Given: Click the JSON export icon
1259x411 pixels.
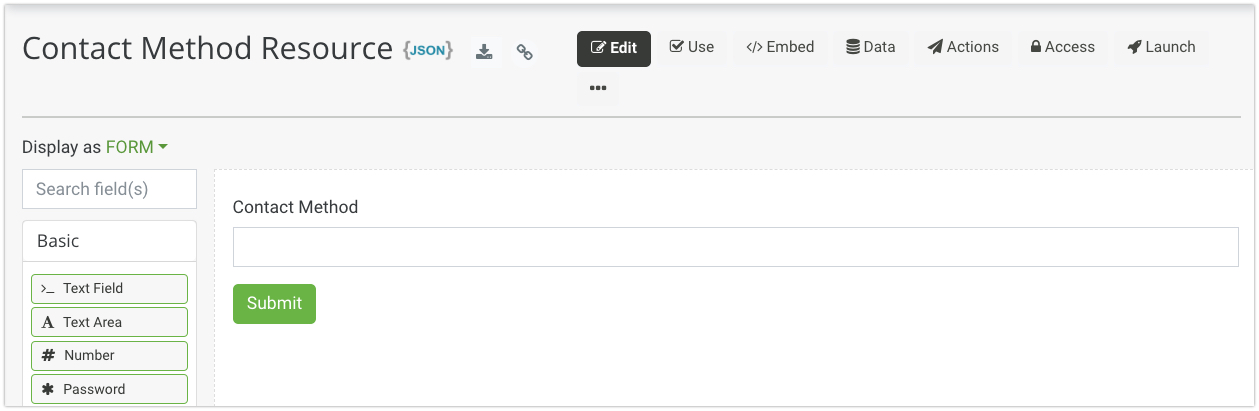Looking at the screenshot, I should click(428, 50).
